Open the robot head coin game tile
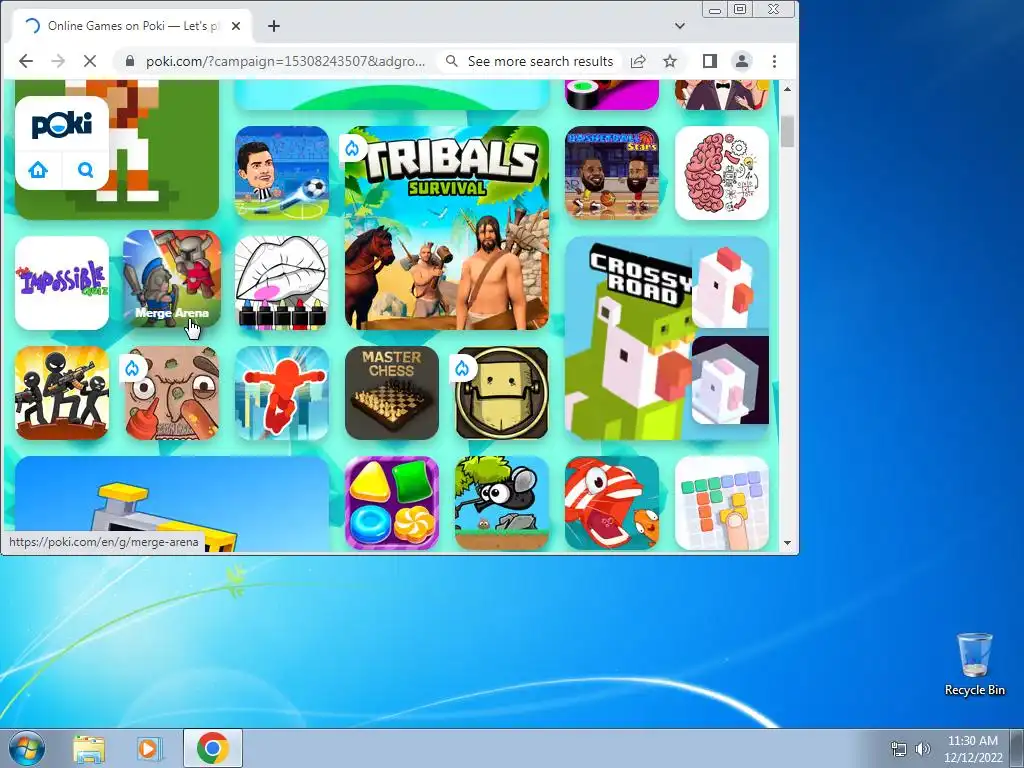Viewport: 1024px width, 768px height. [502, 392]
